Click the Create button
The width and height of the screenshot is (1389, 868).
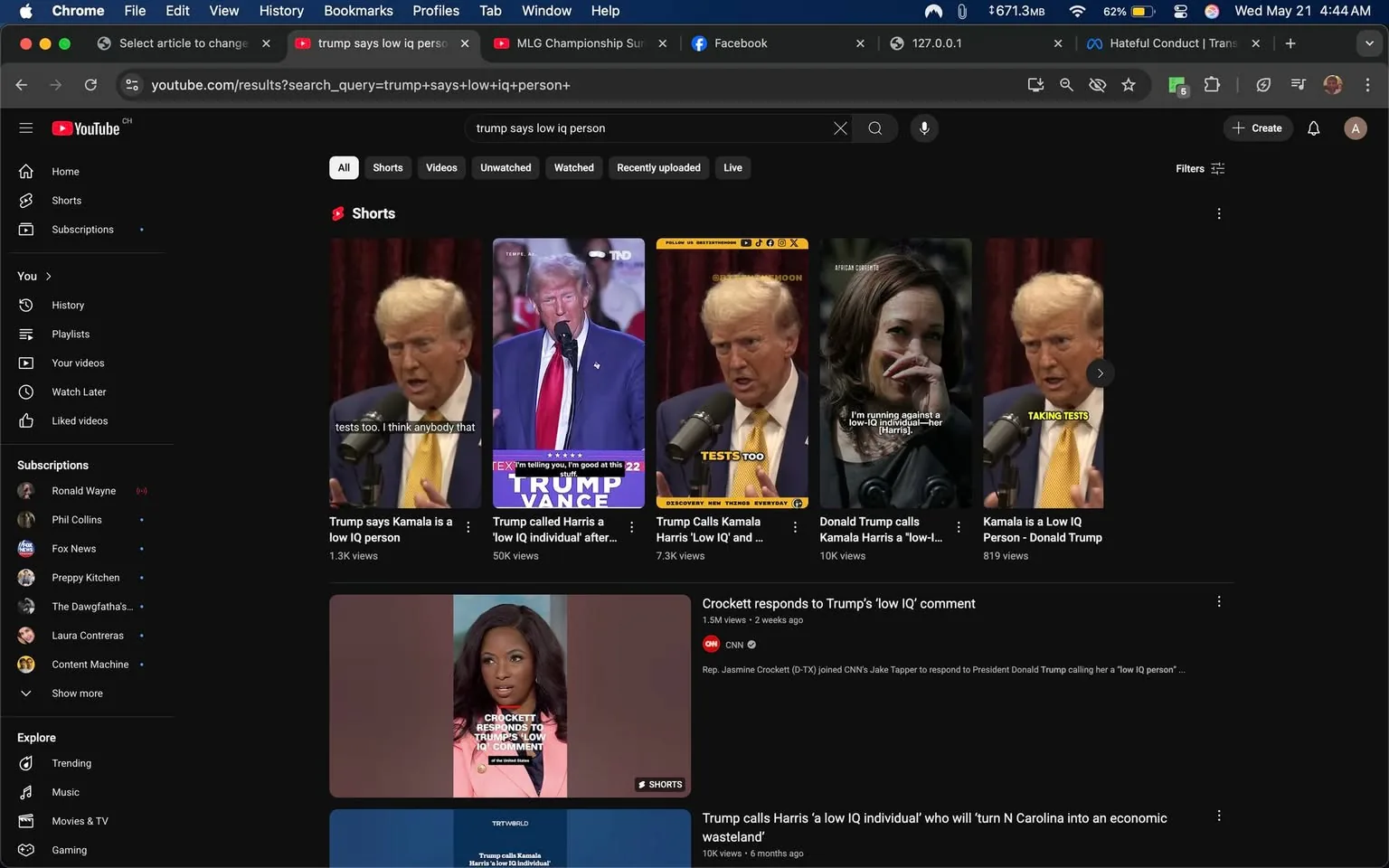coord(1258,127)
